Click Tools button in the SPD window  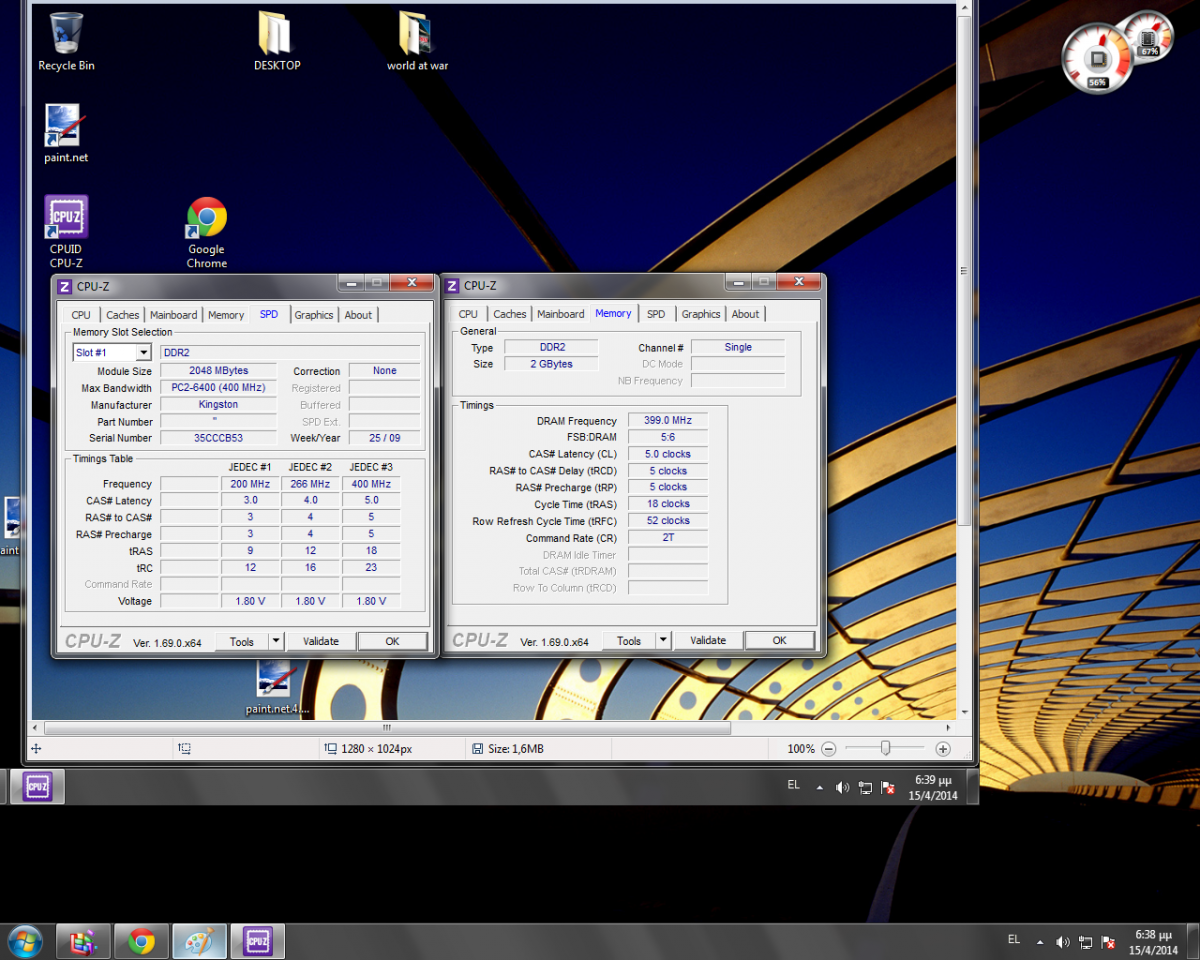coord(242,641)
